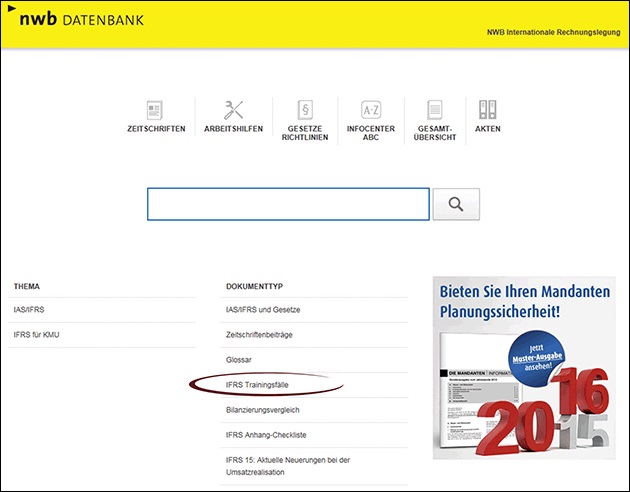Select IFRS Anhang-Checkliste link
Image resolution: width=630 pixels, height=492 pixels.
point(266,435)
